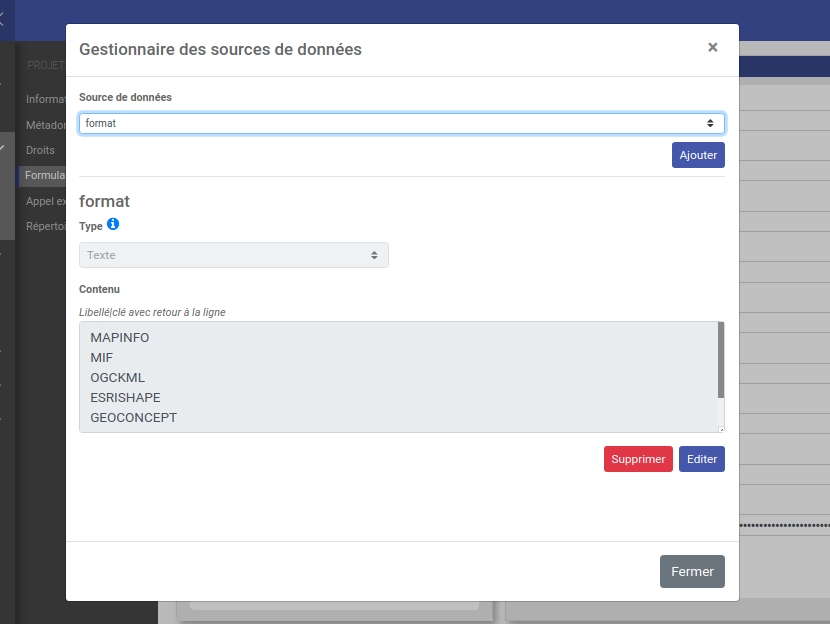Click the MAPINFO line in Contenu
Screen dimensions: 830x624
[x=120, y=338]
